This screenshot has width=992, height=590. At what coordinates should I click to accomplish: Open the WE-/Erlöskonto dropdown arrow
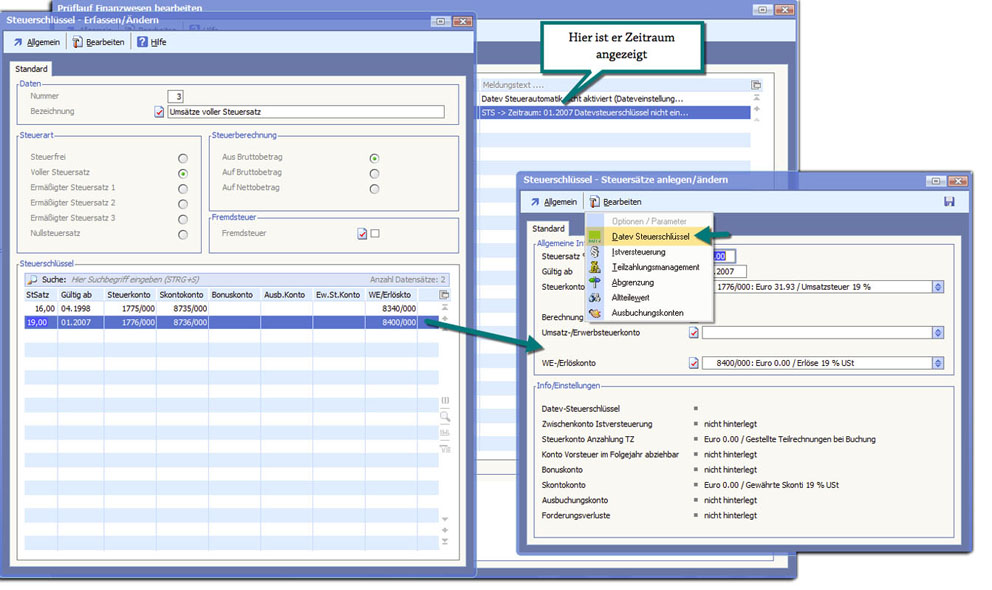click(937, 364)
